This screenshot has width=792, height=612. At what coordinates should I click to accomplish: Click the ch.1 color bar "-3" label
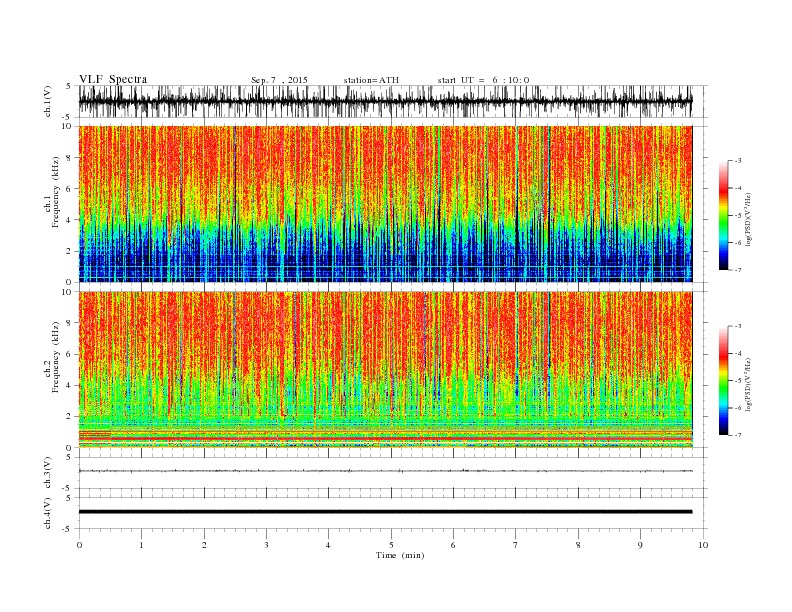click(x=737, y=161)
